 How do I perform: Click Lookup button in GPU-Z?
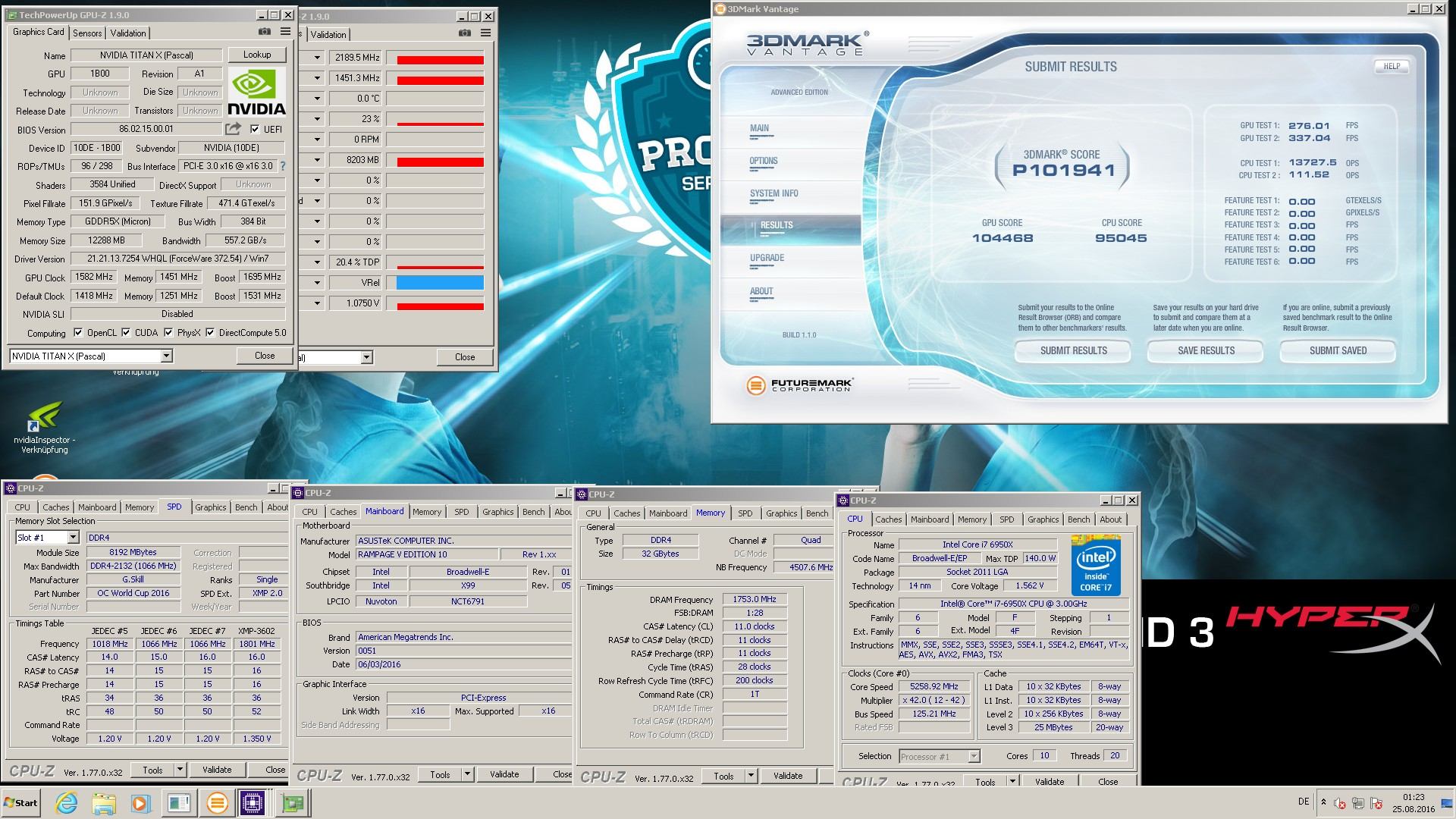tap(257, 55)
